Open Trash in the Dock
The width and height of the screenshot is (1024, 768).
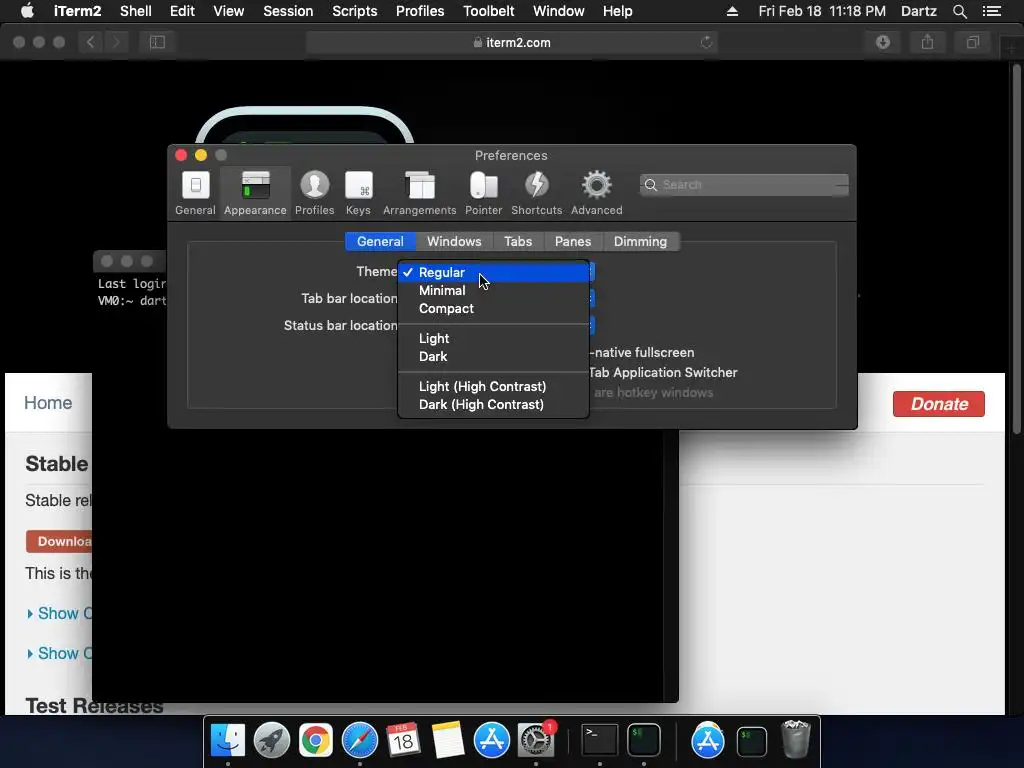click(x=795, y=739)
